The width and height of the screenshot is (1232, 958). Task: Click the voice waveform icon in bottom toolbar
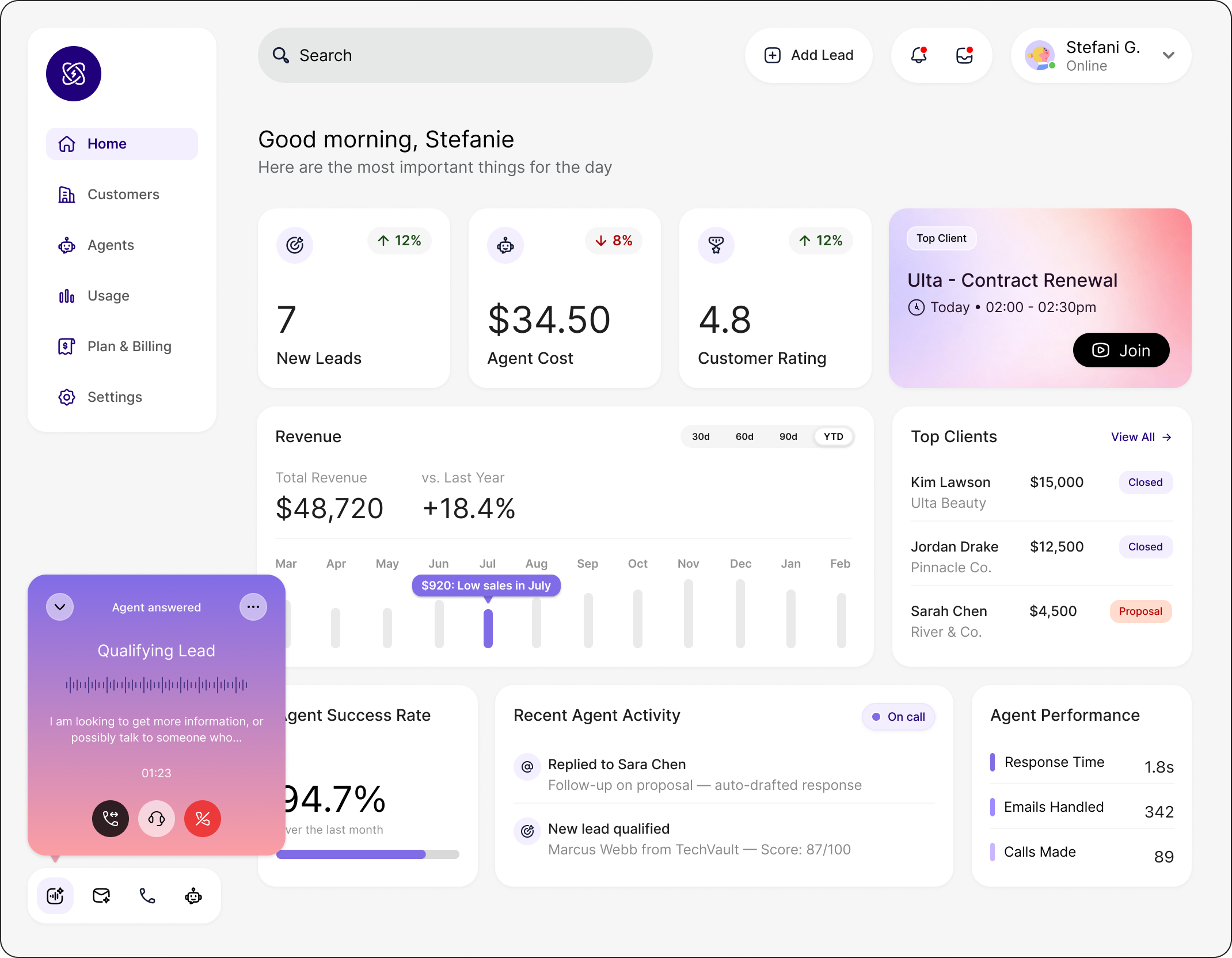[55, 896]
